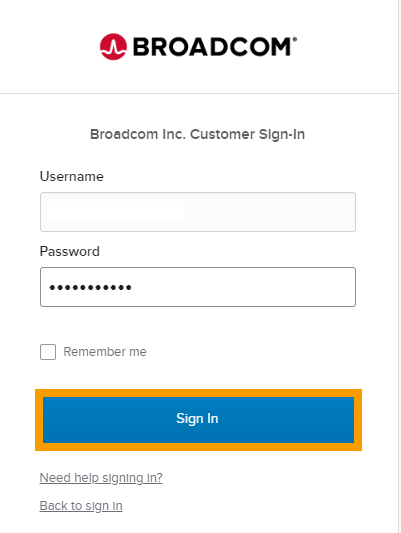Click the whited-out username value
The width and height of the screenshot is (401, 533).
(115, 210)
